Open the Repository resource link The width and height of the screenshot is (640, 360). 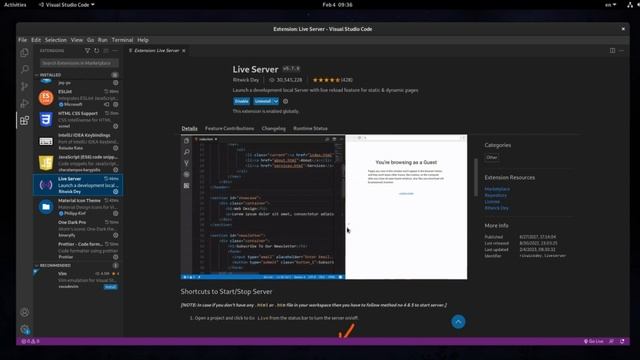click(x=496, y=196)
